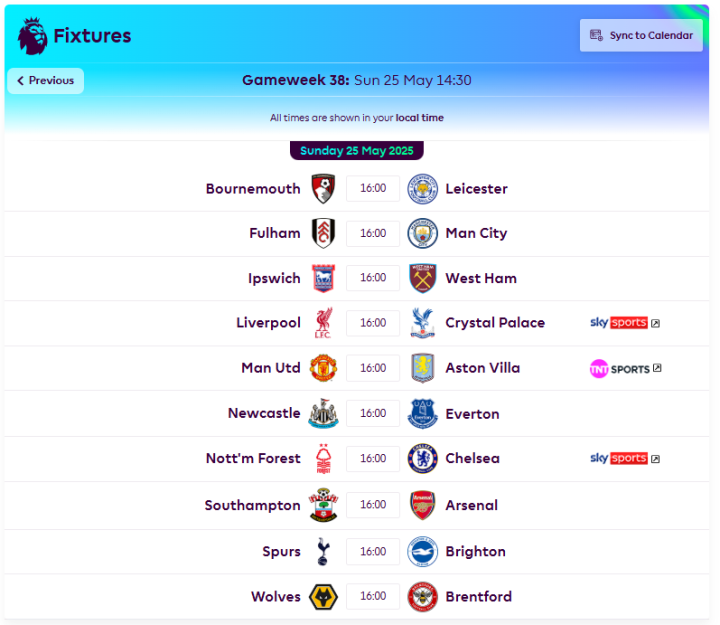The width and height of the screenshot is (720, 625).
Task: Click the Southampton team name
Action: [253, 506]
